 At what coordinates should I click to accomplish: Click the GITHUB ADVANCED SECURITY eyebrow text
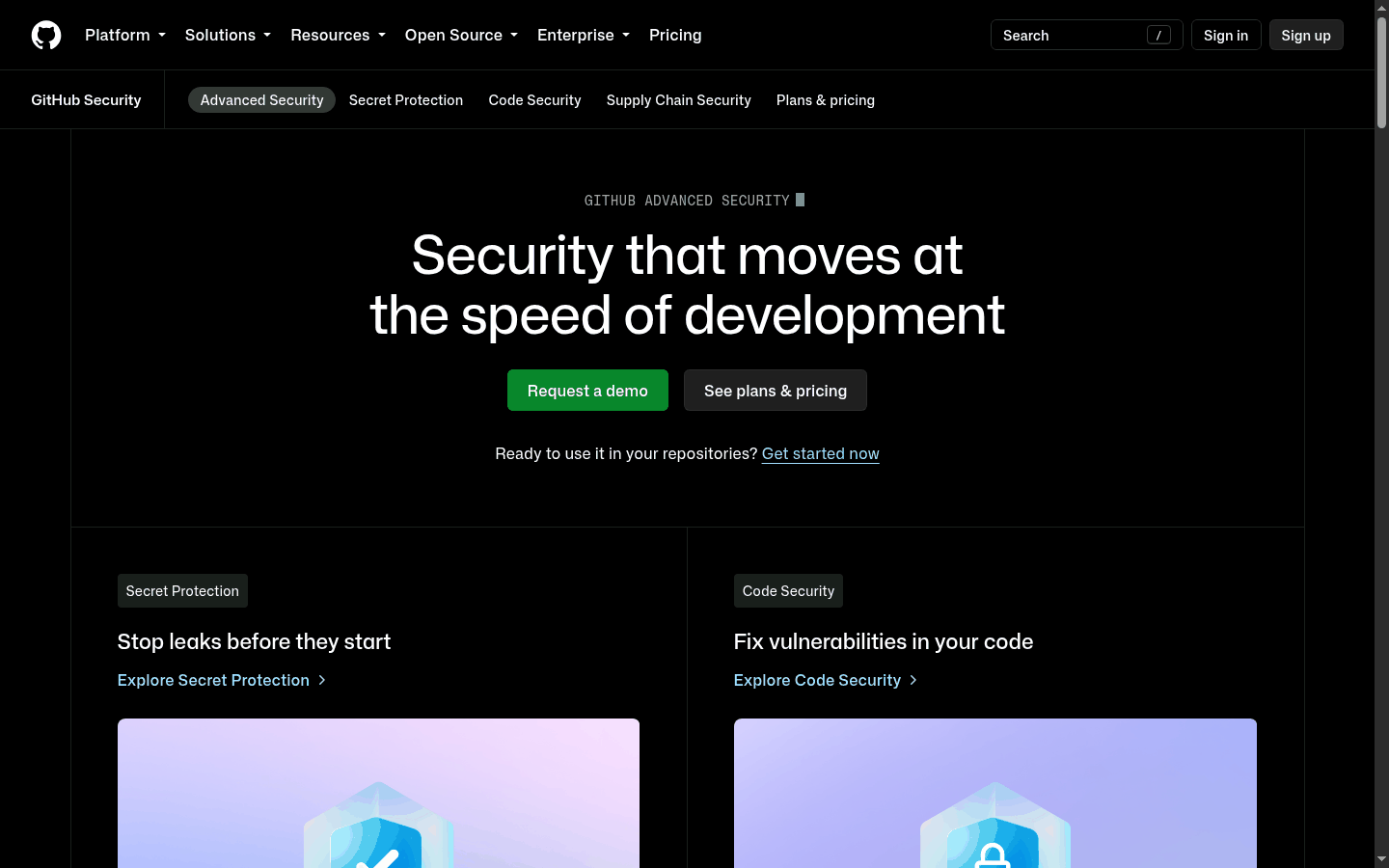tap(687, 201)
